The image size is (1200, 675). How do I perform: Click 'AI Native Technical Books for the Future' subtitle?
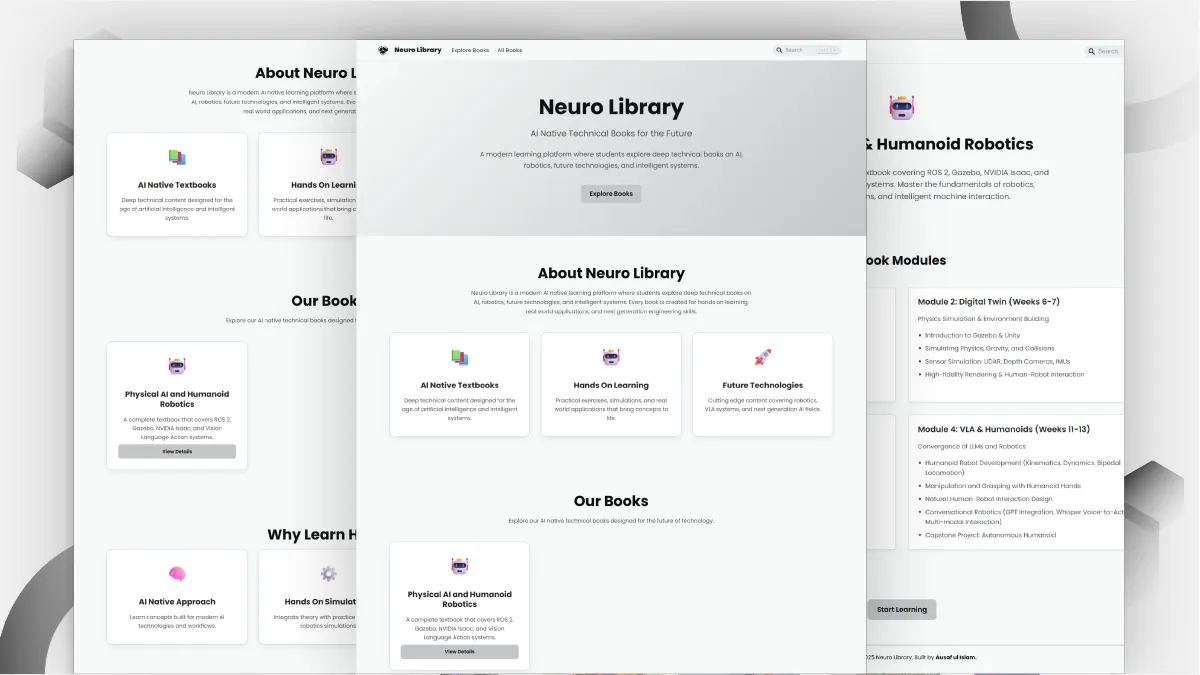(x=611, y=133)
